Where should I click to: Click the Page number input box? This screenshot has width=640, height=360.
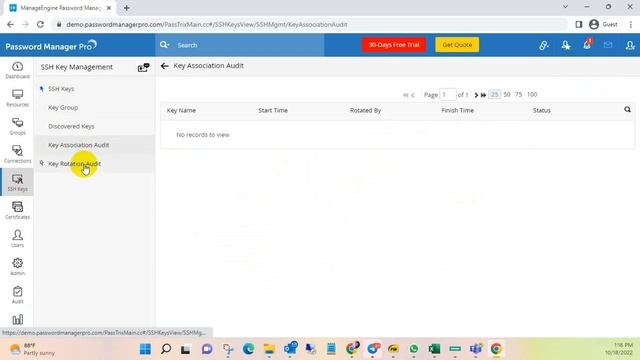(x=448, y=95)
